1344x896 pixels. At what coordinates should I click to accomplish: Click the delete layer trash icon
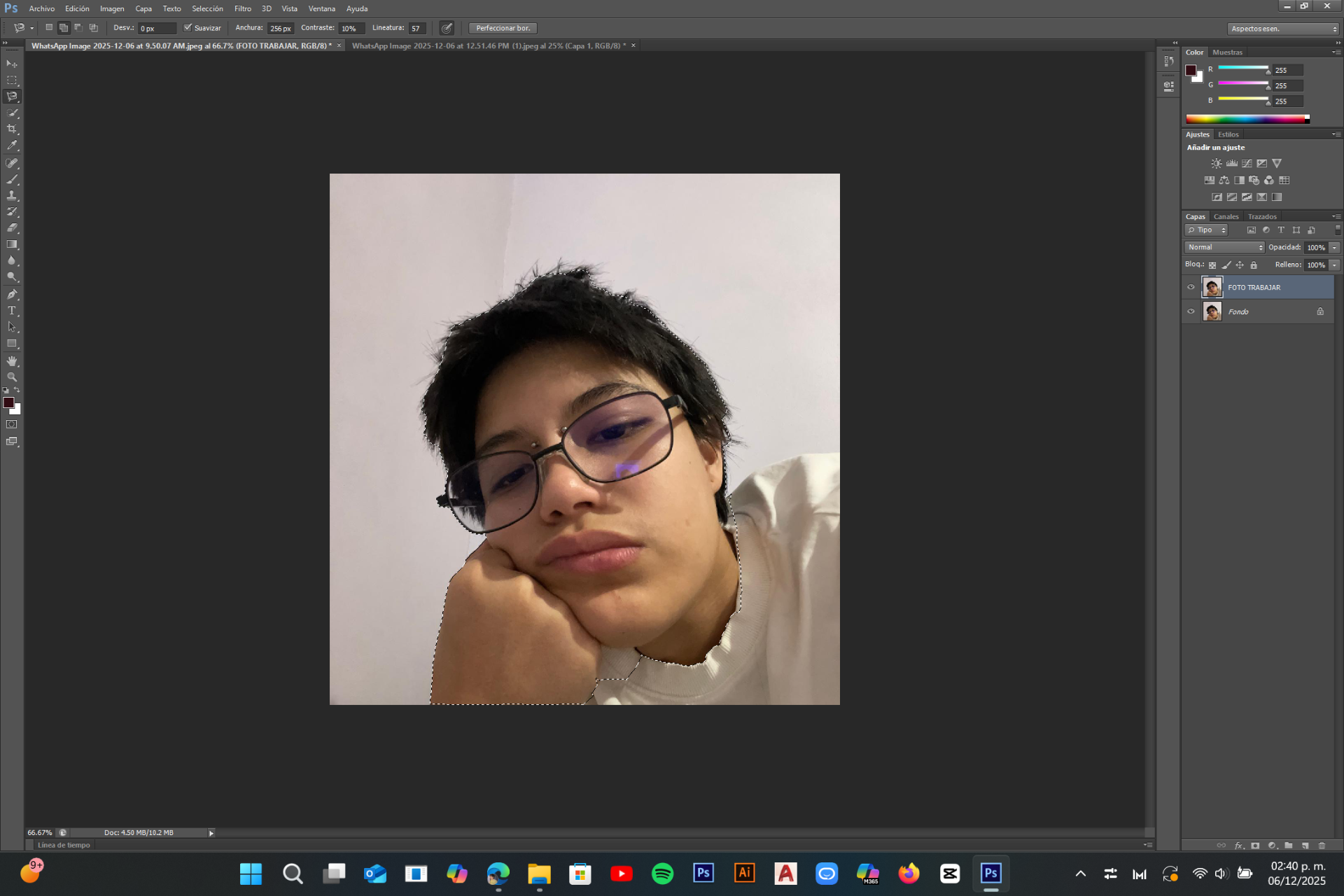[1322, 846]
